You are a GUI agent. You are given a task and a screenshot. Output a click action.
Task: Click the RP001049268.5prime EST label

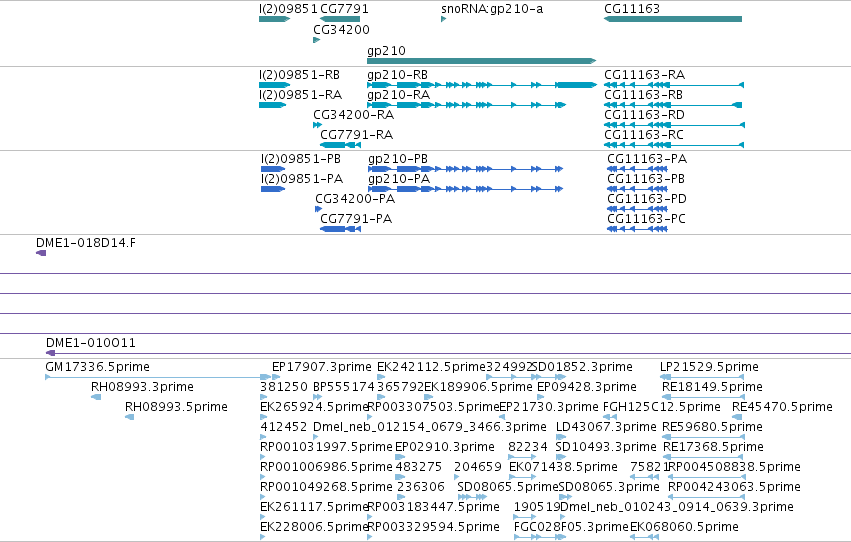pos(326,487)
